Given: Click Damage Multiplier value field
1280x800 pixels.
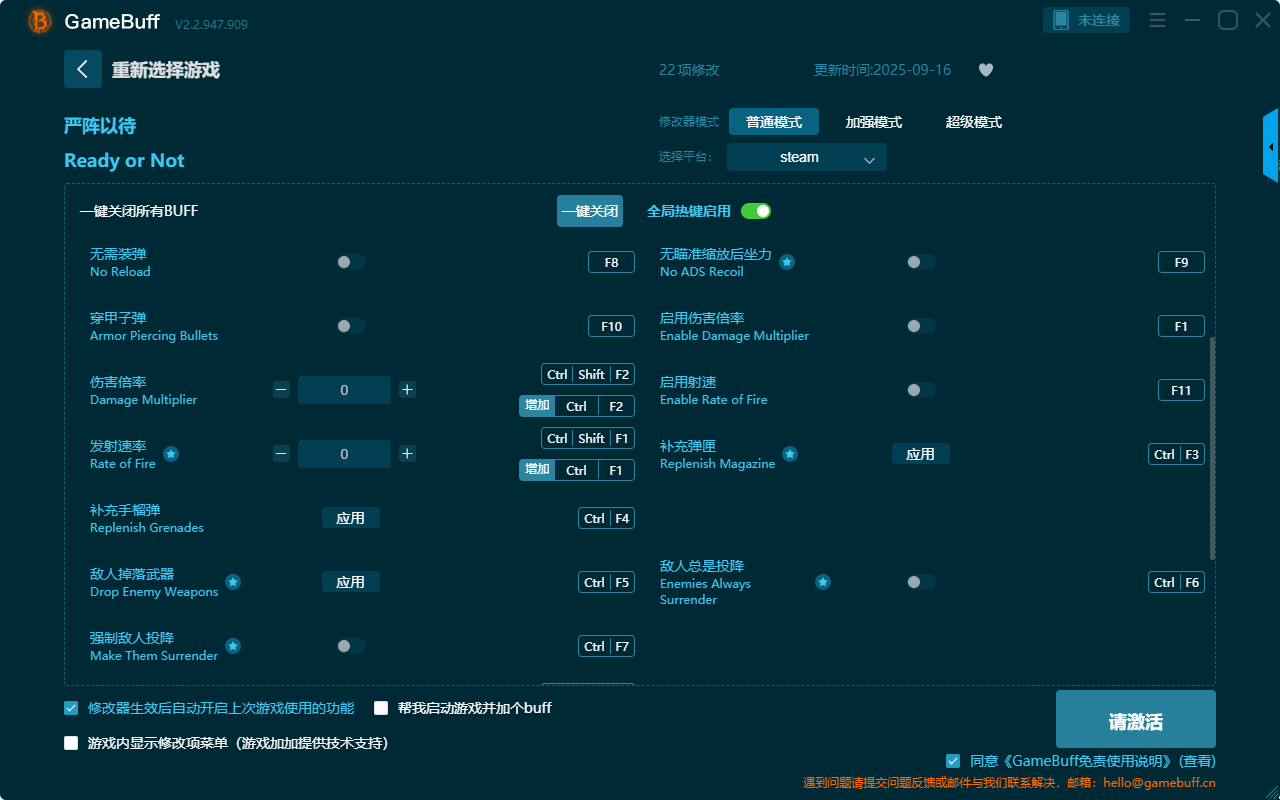Looking at the screenshot, I should pyautogui.click(x=344, y=390).
